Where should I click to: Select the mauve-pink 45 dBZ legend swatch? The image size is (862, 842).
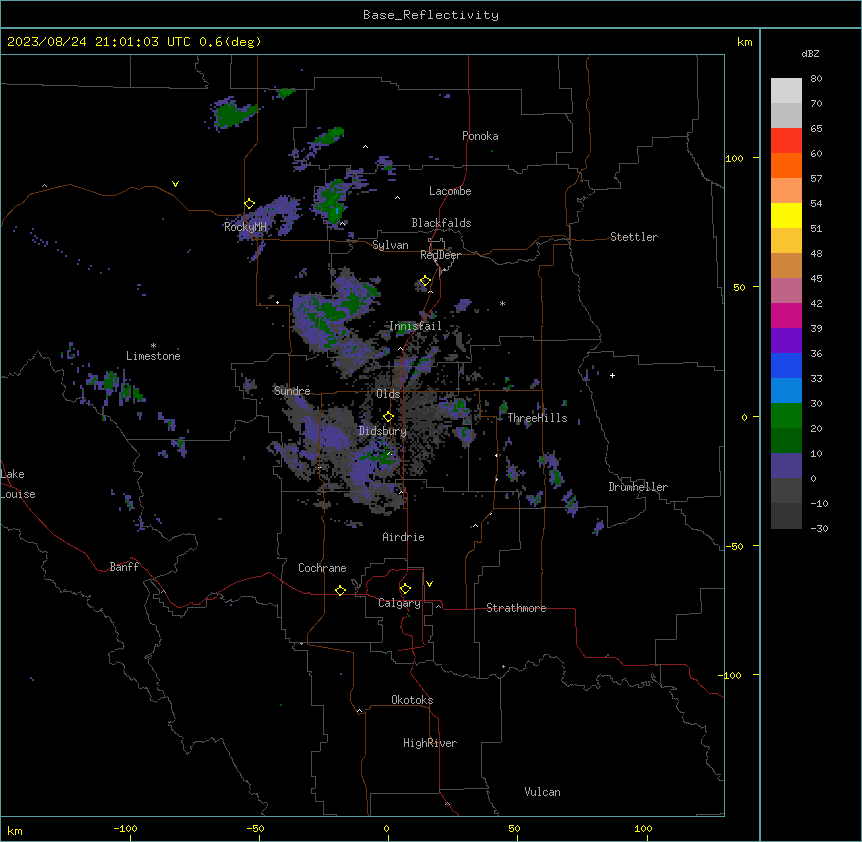[x=786, y=290]
